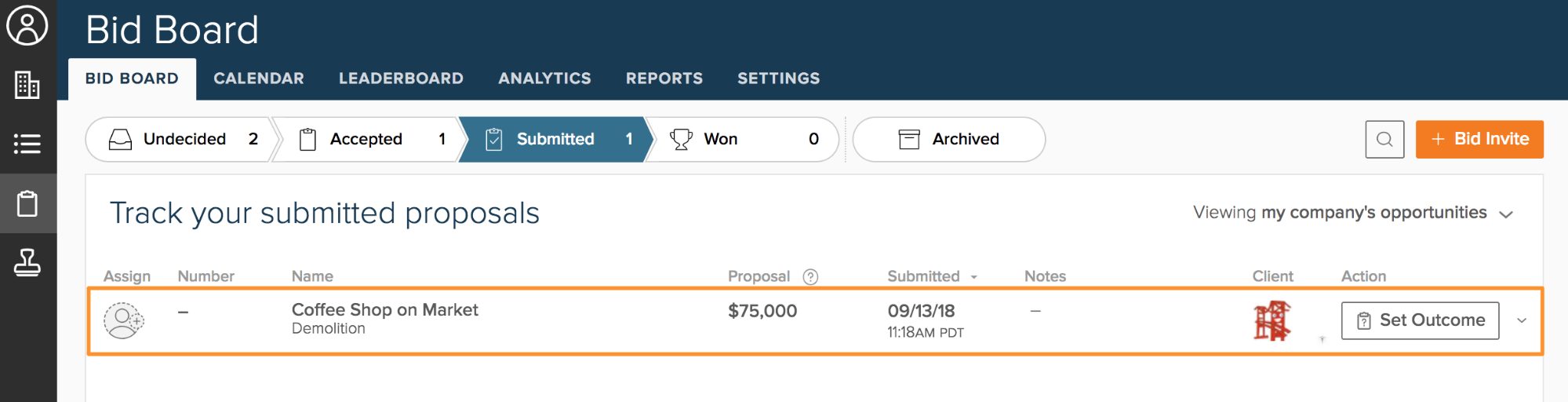1568x402 pixels.
Task: Click the Bid Invite button
Action: click(1479, 140)
